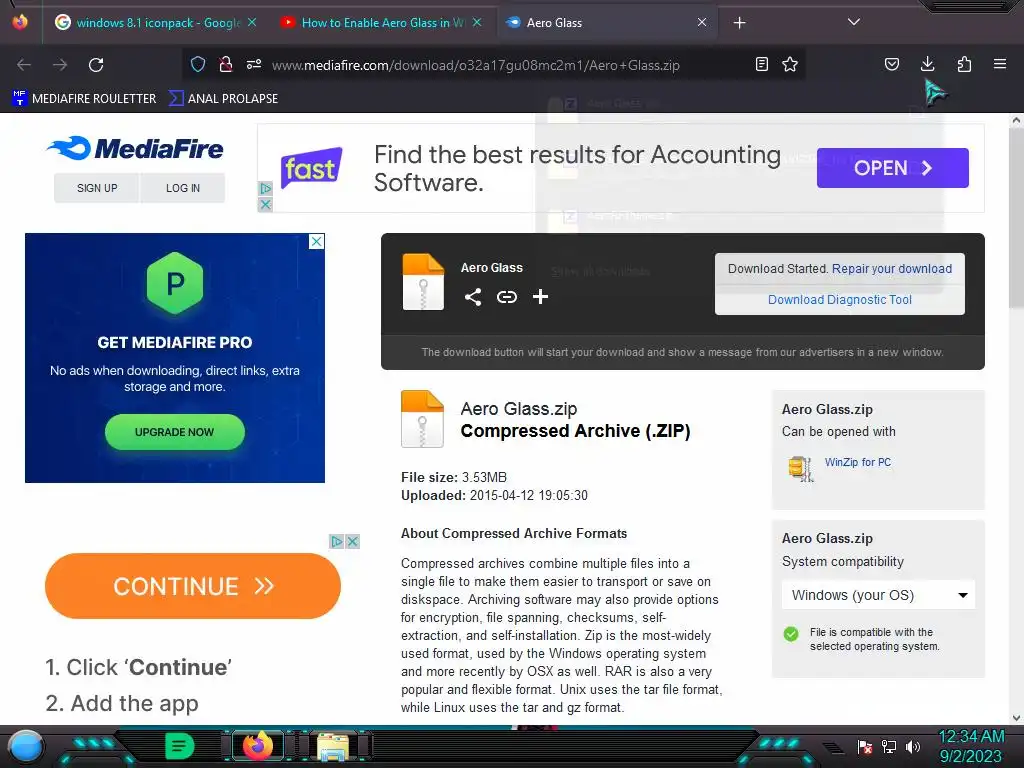Screen dimensions: 1024x768
Task: Click the LOG IN button
Action: (183, 188)
